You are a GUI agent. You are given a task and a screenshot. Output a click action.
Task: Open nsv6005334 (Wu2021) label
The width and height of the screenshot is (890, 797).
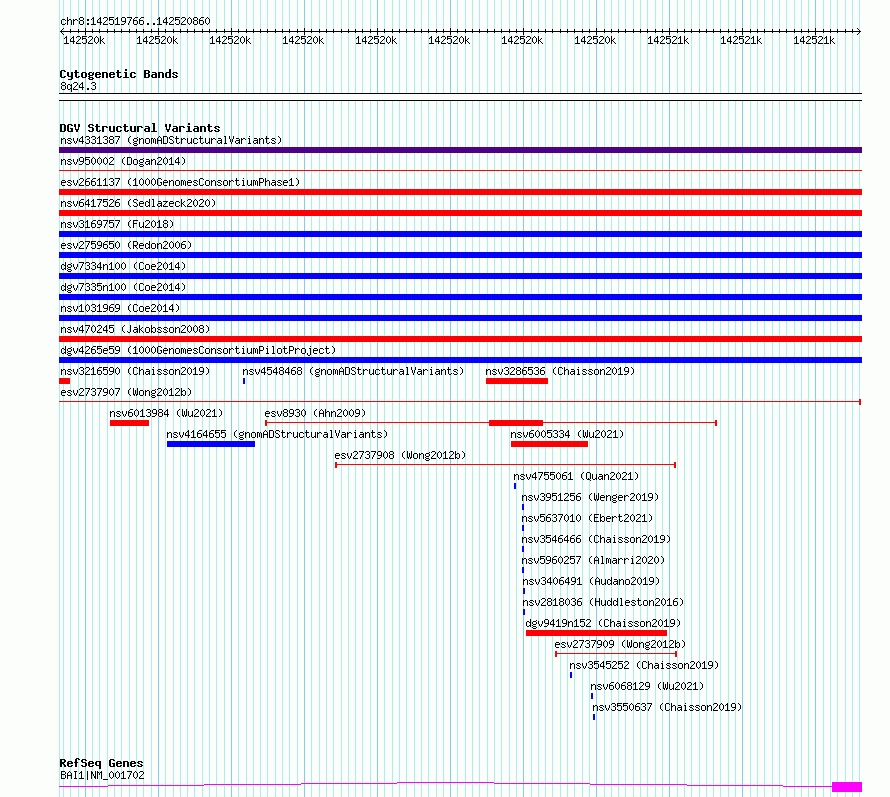click(x=567, y=434)
